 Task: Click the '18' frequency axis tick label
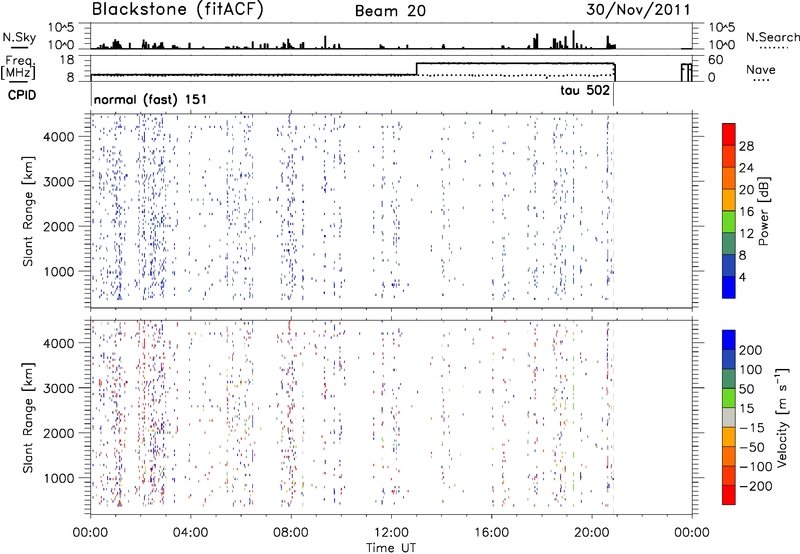click(x=66, y=60)
